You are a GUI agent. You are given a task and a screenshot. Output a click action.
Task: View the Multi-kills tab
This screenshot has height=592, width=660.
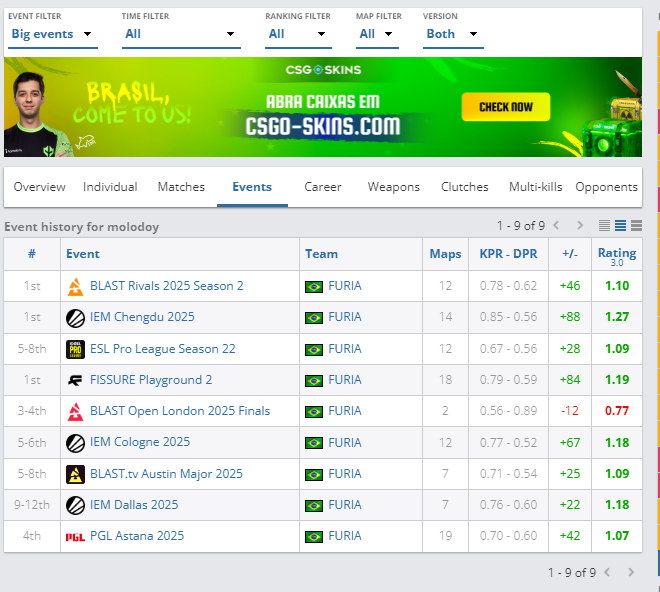[x=535, y=187]
